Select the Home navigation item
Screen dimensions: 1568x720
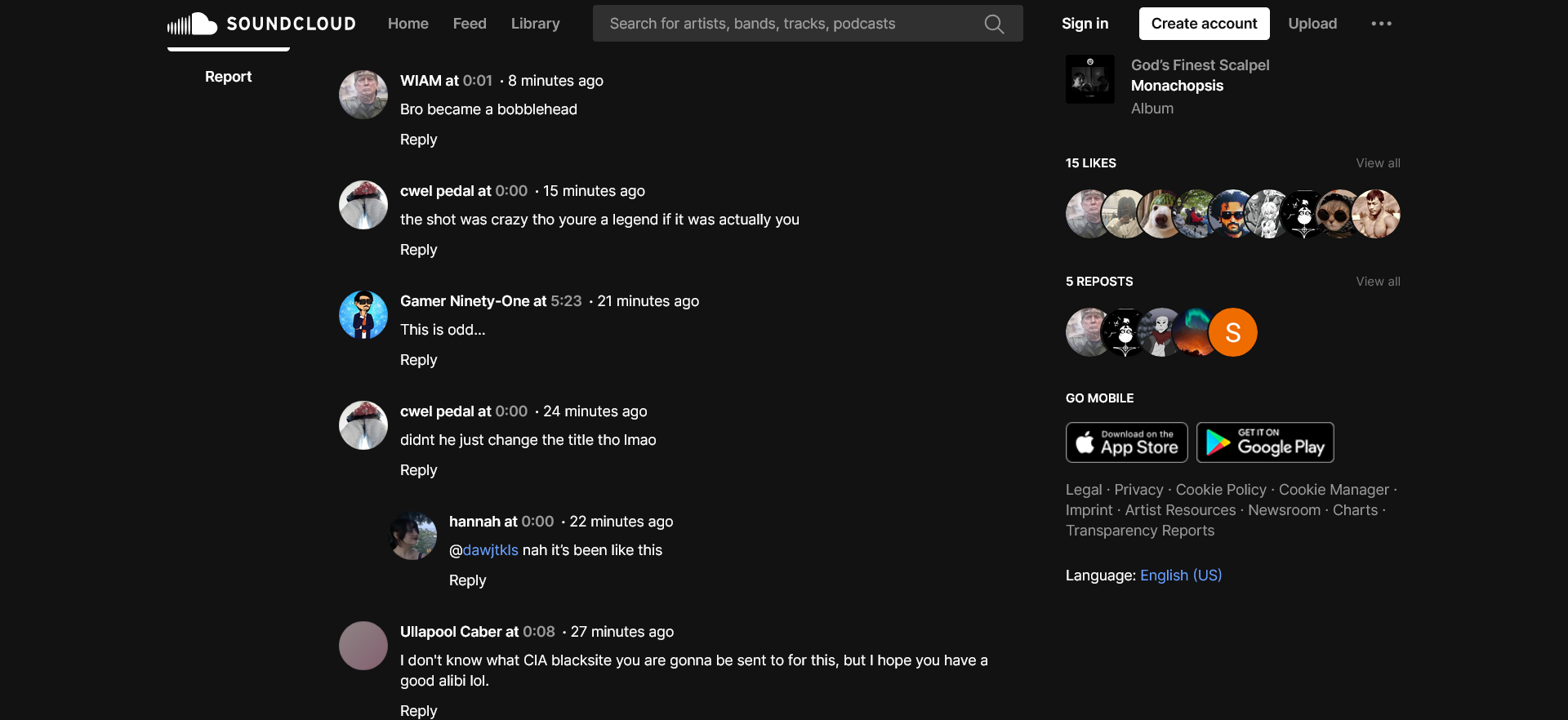tap(408, 24)
